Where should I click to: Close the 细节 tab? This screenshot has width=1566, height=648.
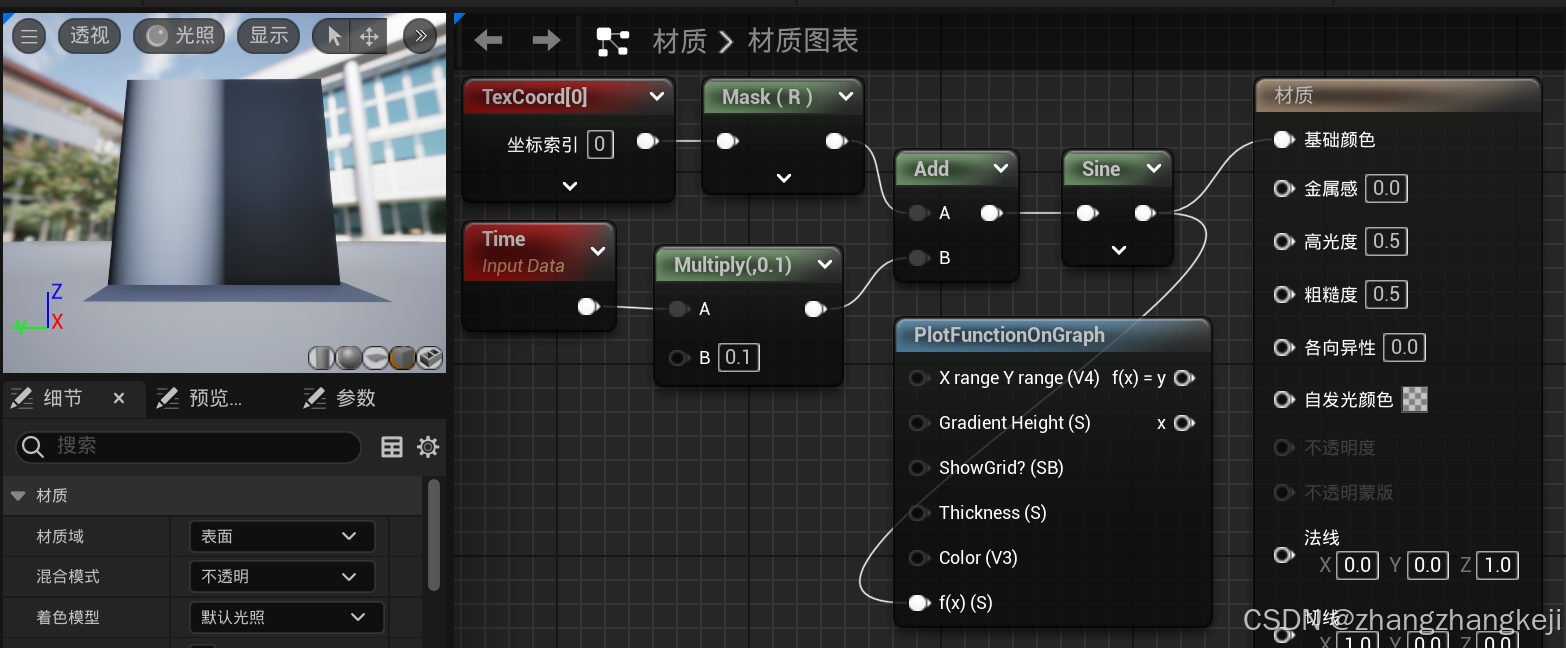[119, 398]
